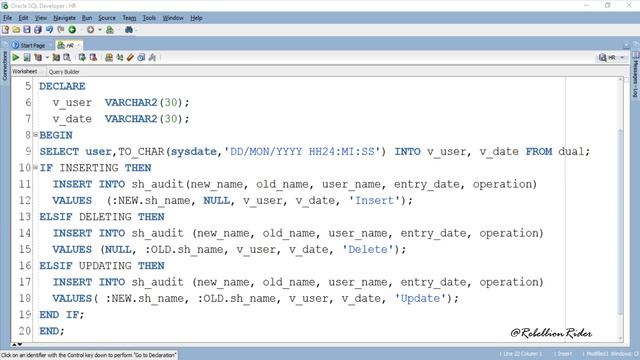Click the blue Undo arrow icon
Viewport: 640px width, 360px height.
(x=49, y=30)
